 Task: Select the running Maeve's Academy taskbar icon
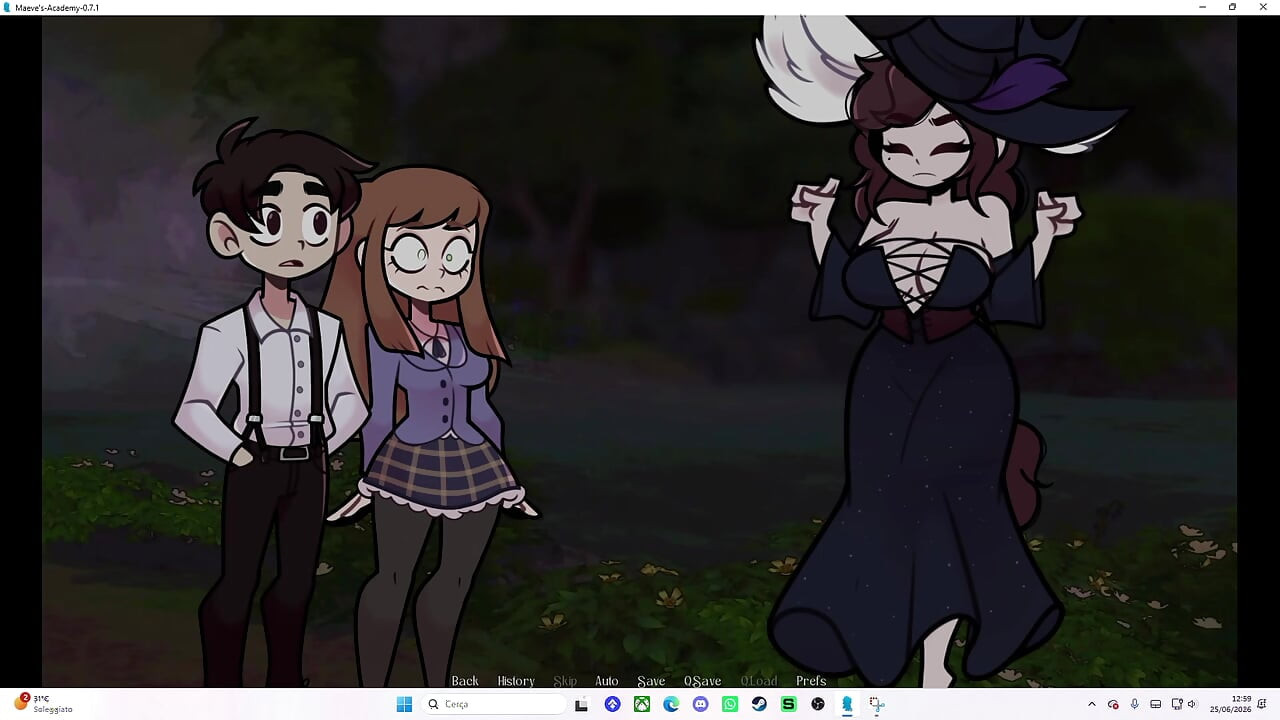847,704
